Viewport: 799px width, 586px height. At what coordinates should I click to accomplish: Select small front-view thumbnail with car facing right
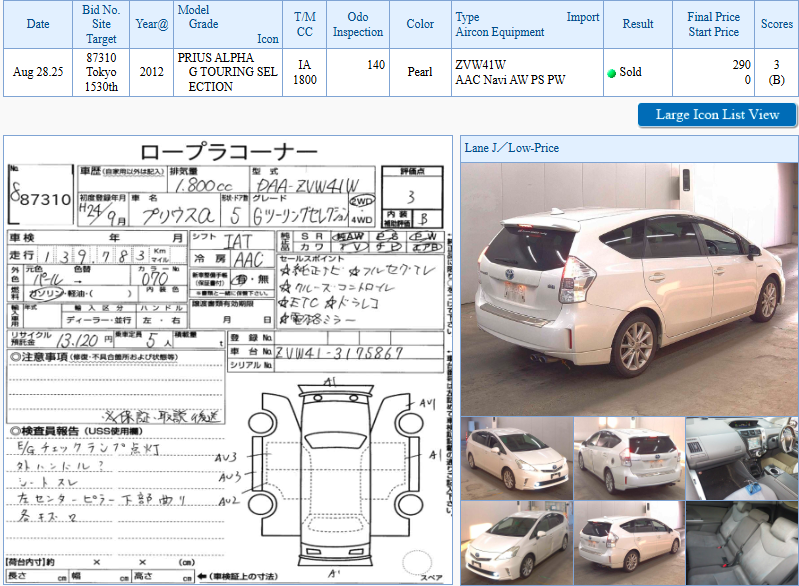tap(516, 458)
